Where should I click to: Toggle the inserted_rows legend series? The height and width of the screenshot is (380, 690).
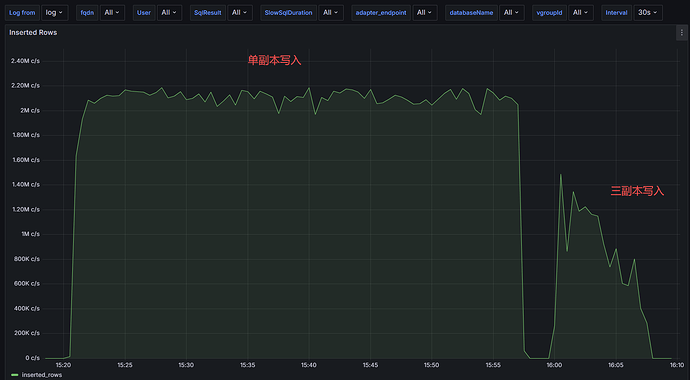click(x=42, y=375)
